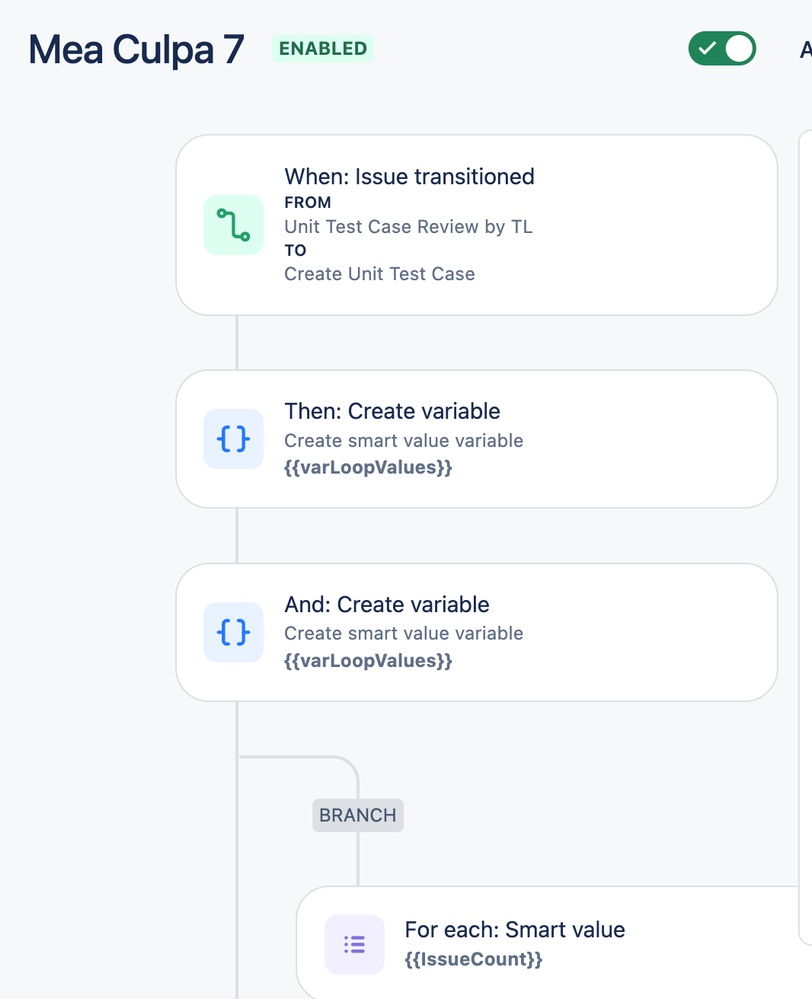Image resolution: width=812 pixels, height=999 pixels.
Task: Click the green Issue transitioned trigger icon
Action: pyautogui.click(x=233, y=225)
